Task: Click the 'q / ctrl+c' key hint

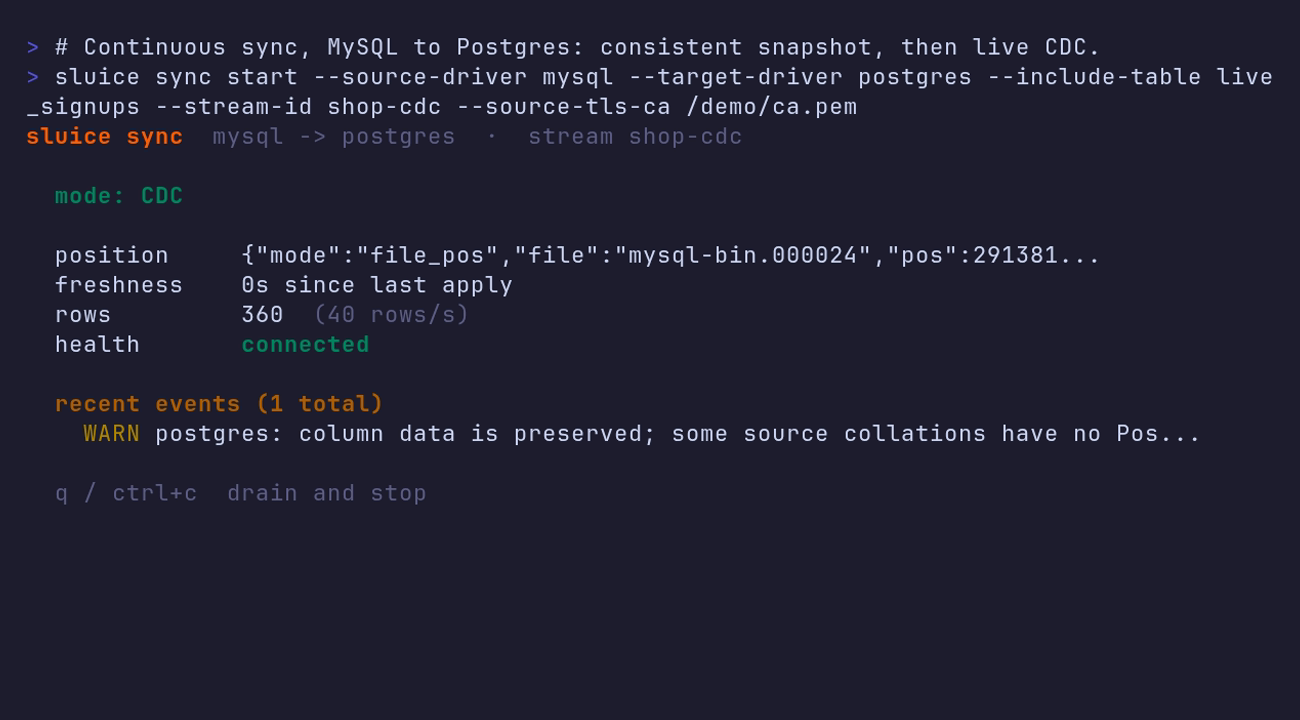Action: pyautogui.click(x=126, y=493)
